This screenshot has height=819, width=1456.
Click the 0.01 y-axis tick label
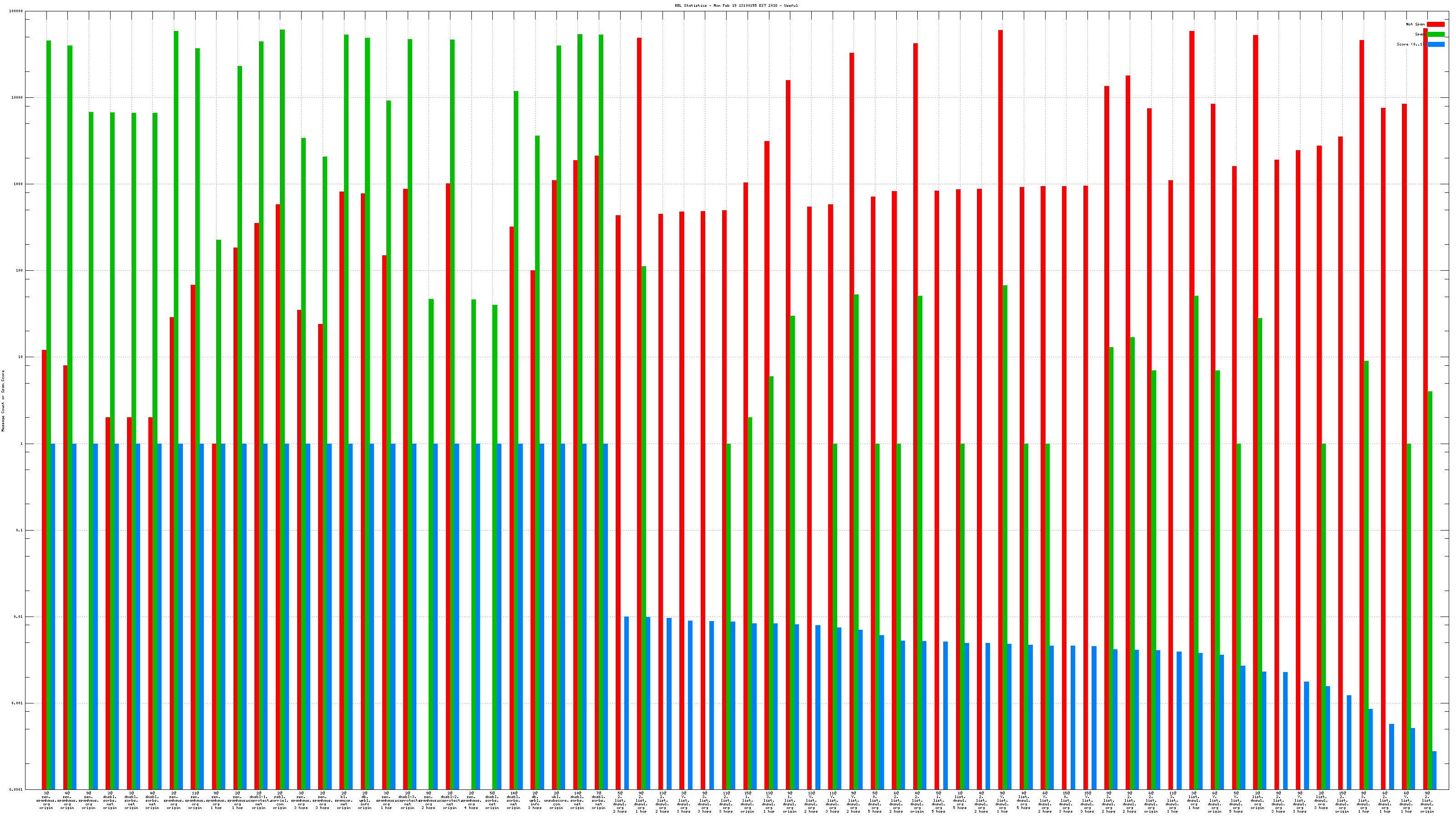(18, 617)
